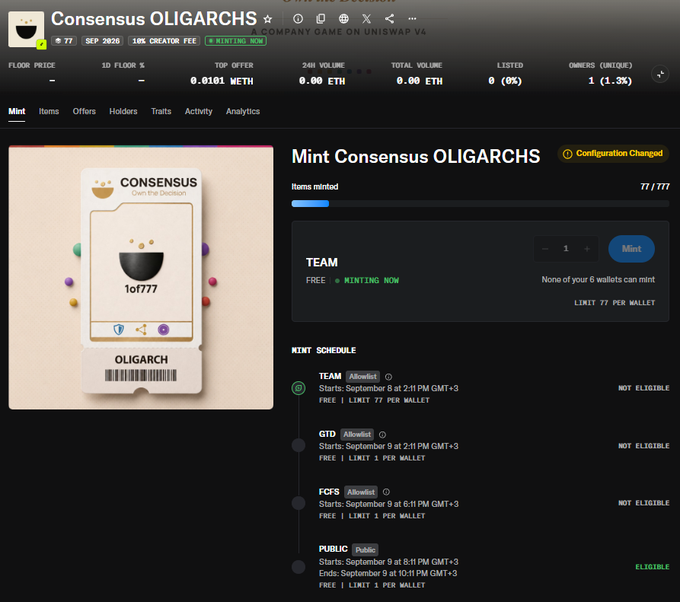
Task: Click the share icon in header
Action: tap(389, 19)
